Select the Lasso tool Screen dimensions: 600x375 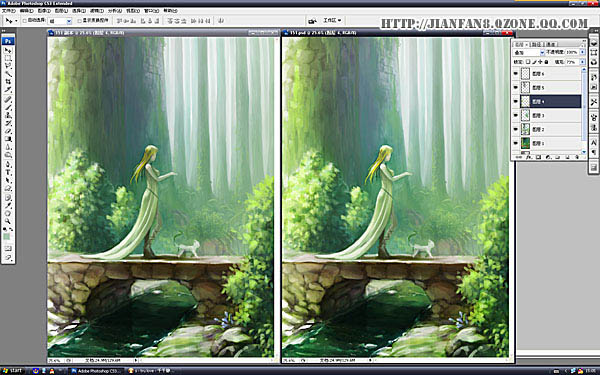(8, 66)
